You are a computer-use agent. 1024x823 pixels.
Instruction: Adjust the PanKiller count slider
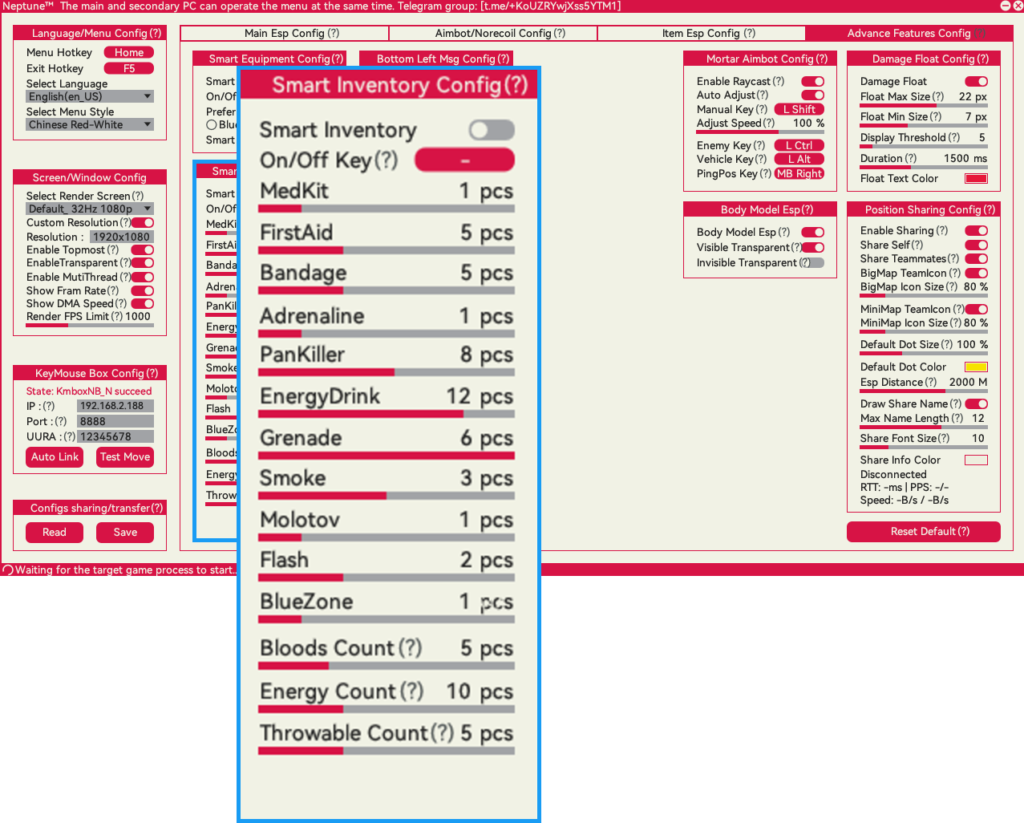point(386,372)
